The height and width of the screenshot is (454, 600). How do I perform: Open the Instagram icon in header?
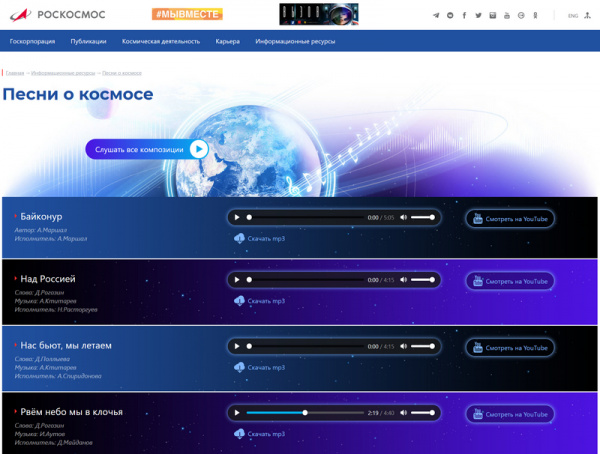[493, 16]
